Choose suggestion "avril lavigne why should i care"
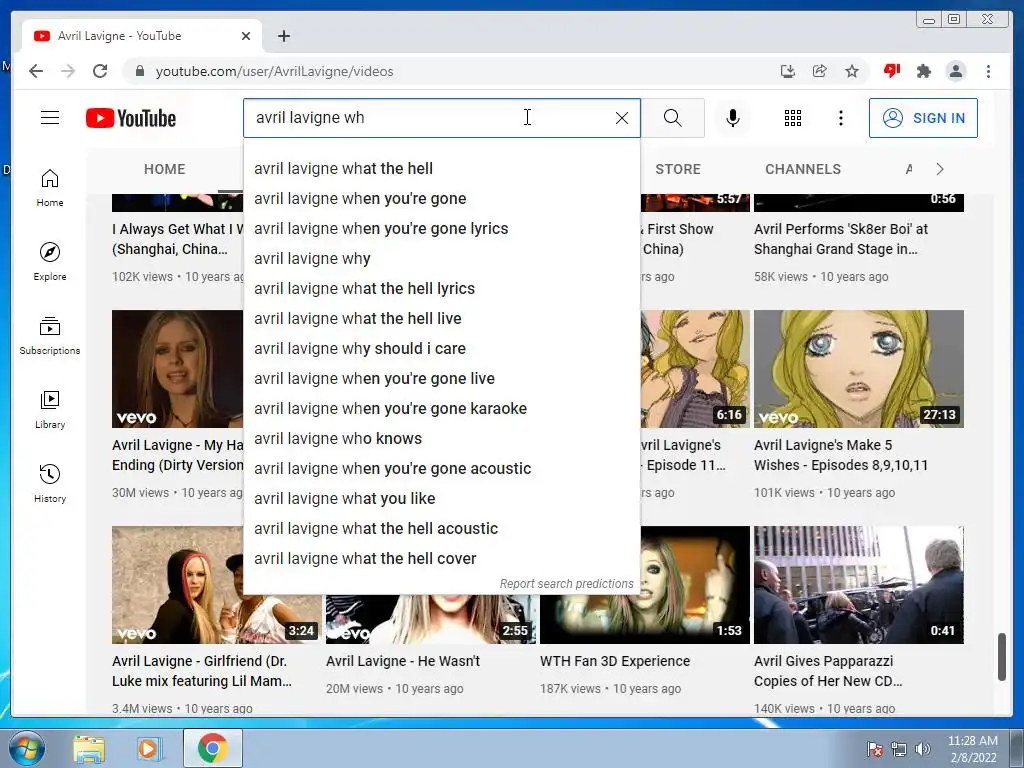This screenshot has height=768, width=1024. coord(441,349)
